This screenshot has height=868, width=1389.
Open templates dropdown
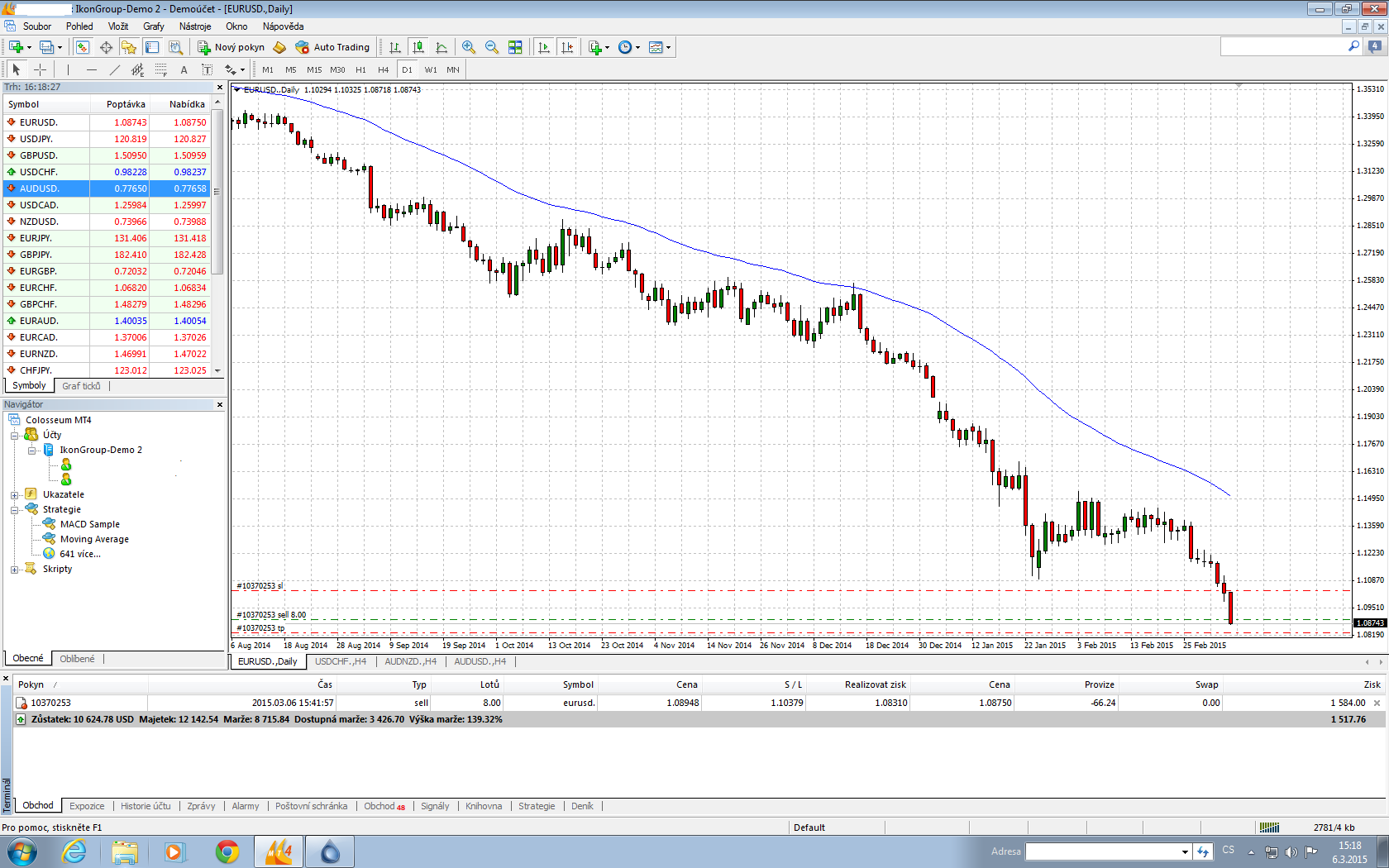click(x=660, y=47)
